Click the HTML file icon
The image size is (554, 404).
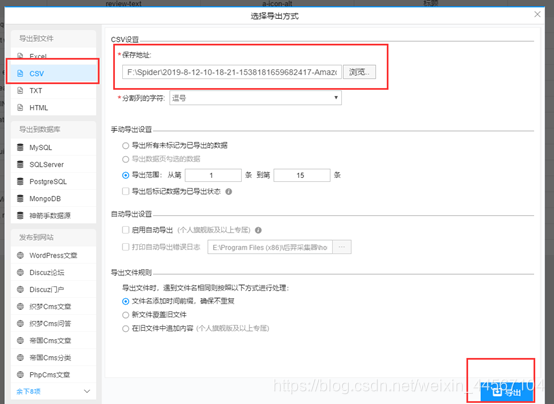point(20,107)
